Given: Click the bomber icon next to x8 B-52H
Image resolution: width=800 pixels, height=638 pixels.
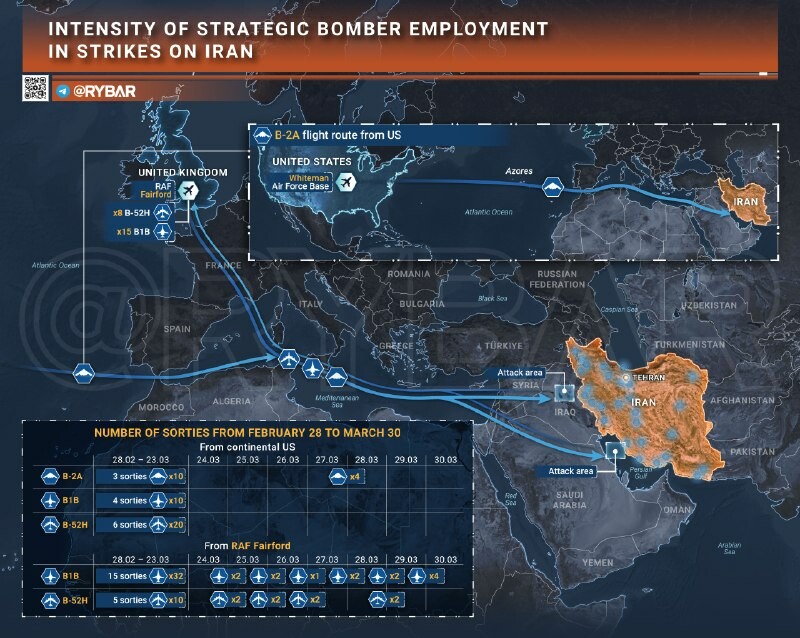Looking at the screenshot, I should pos(161,213).
